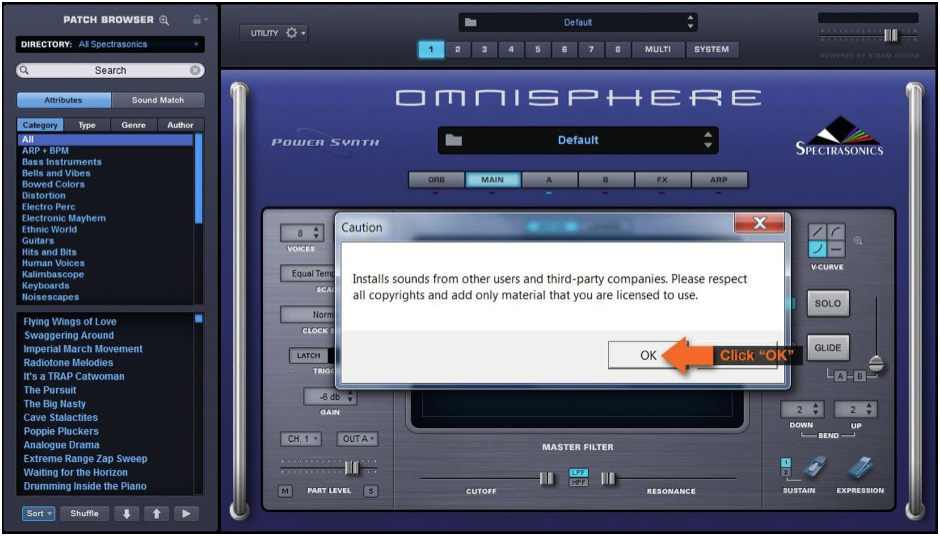
Task: Click the up arrow patch navigation button
Action: click(156, 514)
